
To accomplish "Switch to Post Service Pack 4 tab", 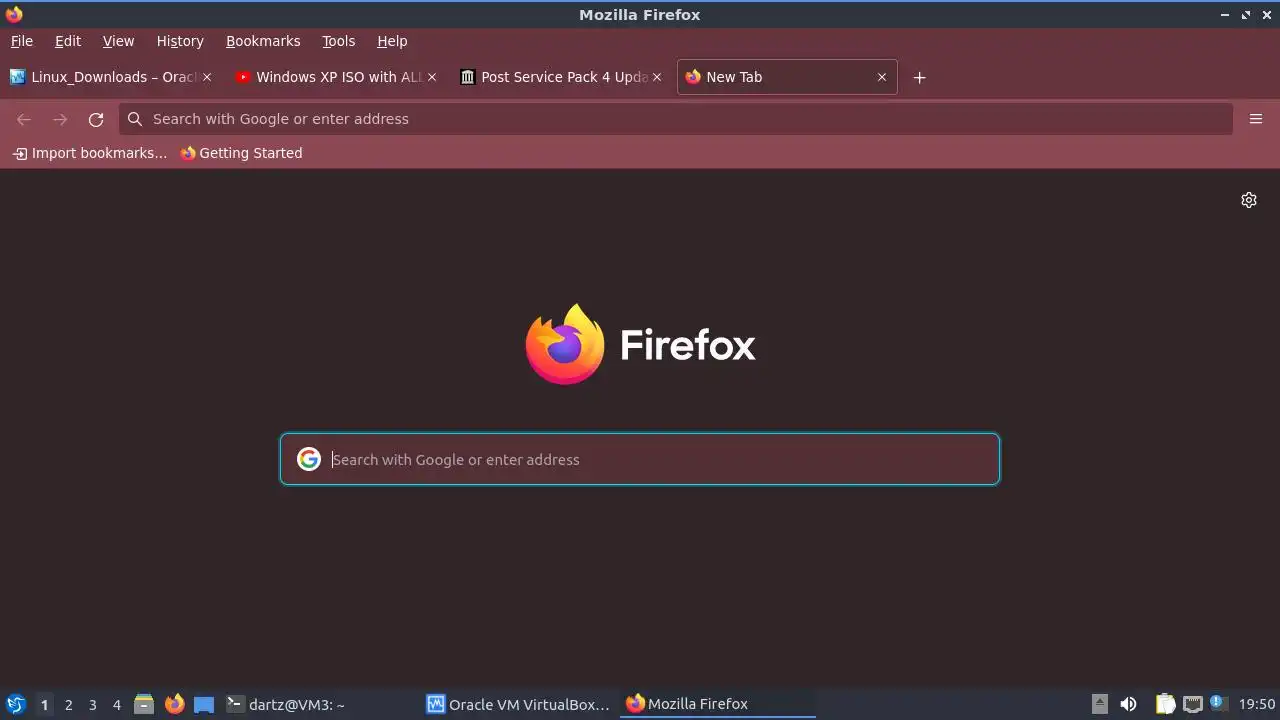I will [x=560, y=77].
